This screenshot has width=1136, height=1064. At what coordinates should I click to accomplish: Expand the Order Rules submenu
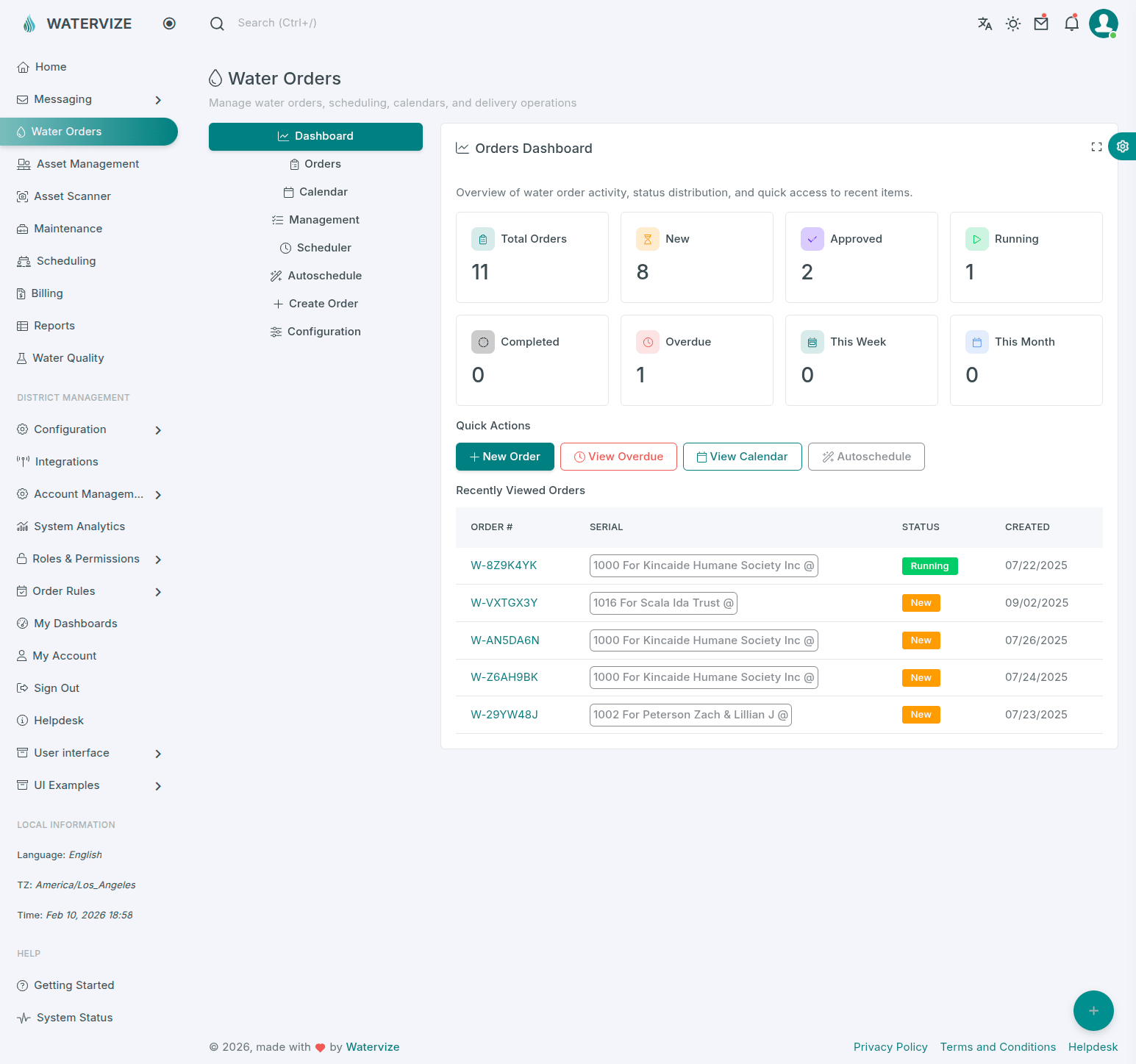tap(158, 592)
